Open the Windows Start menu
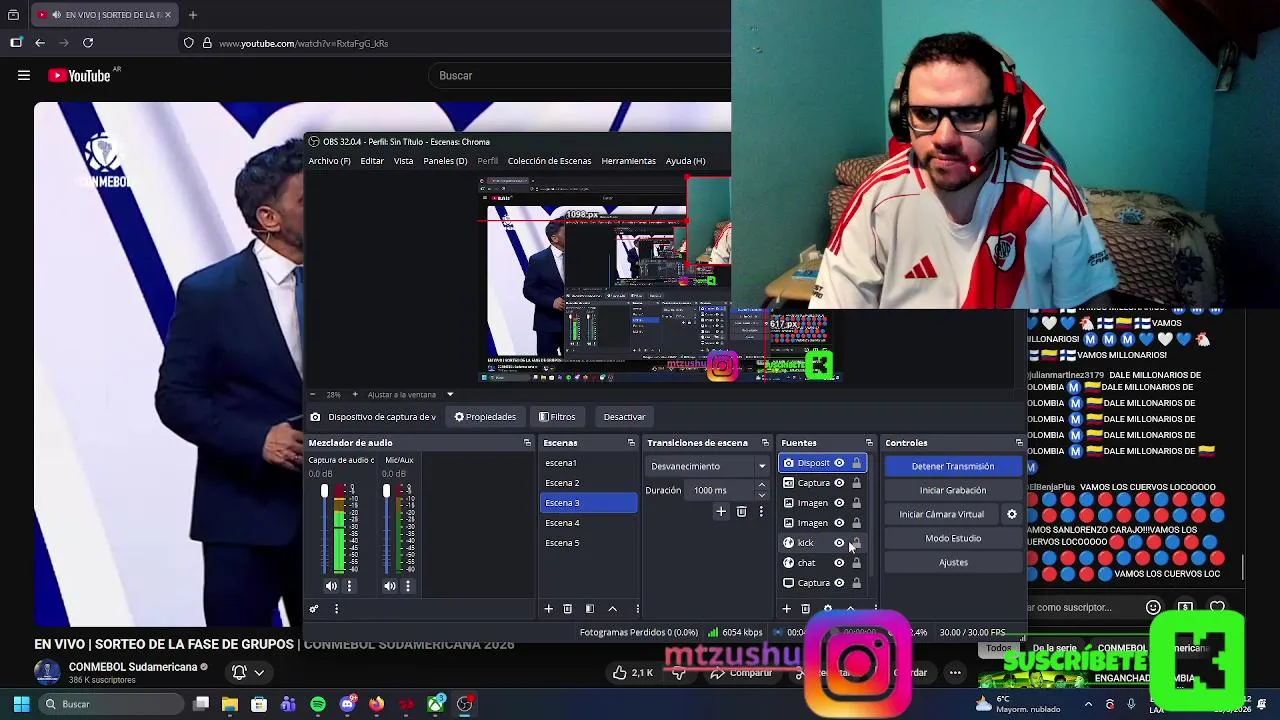Viewport: 1280px width, 720px height. pos(21,704)
